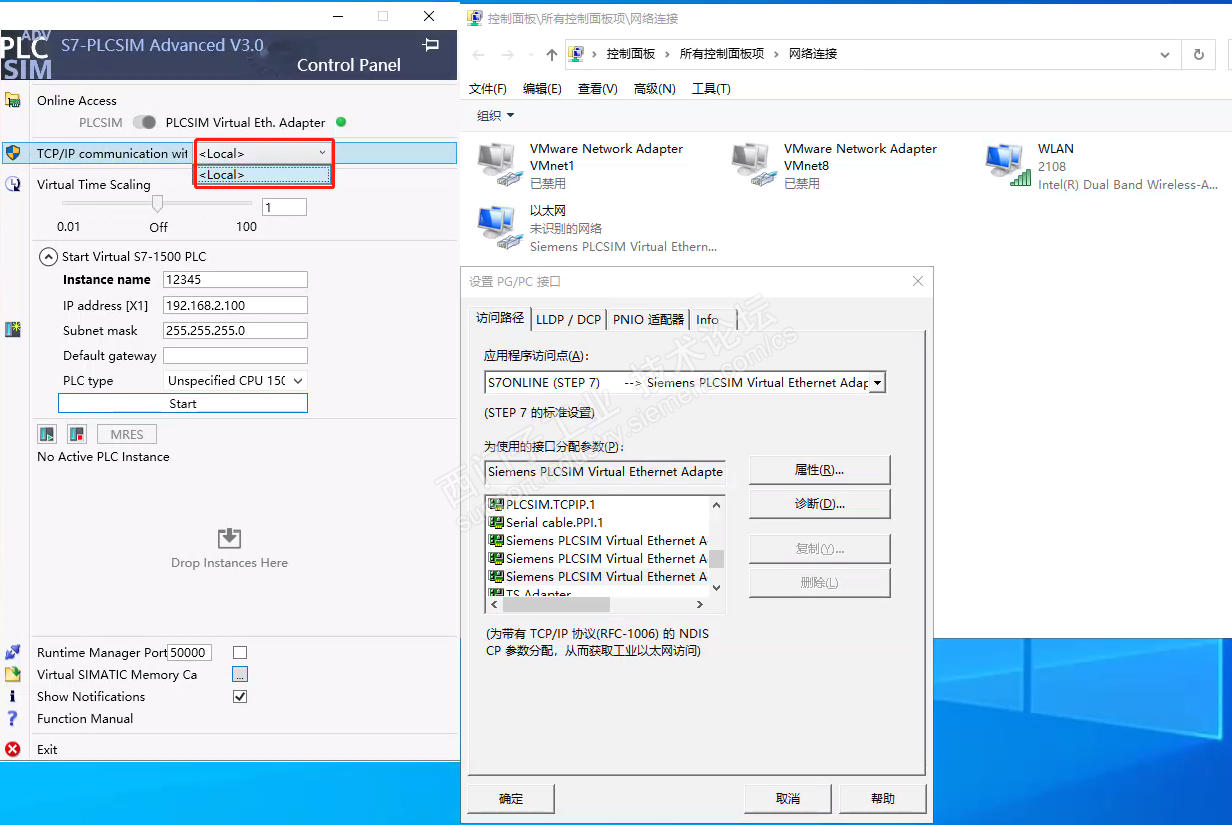Click the Virtual Time Scaling slider thumb
Screen dimensions: 1232x825
[157, 204]
